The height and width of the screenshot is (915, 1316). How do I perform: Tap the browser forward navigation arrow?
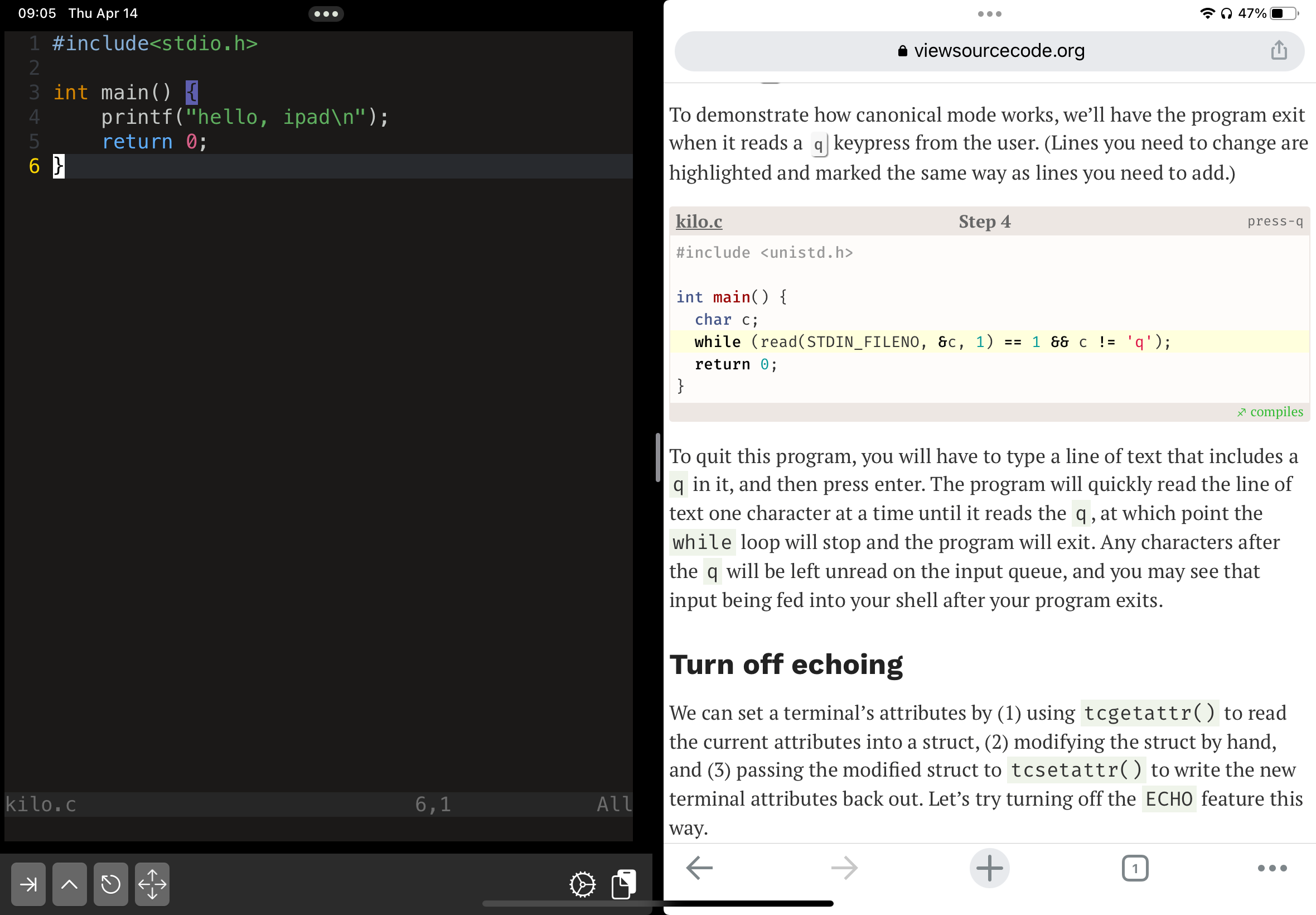(x=844, y=867)
